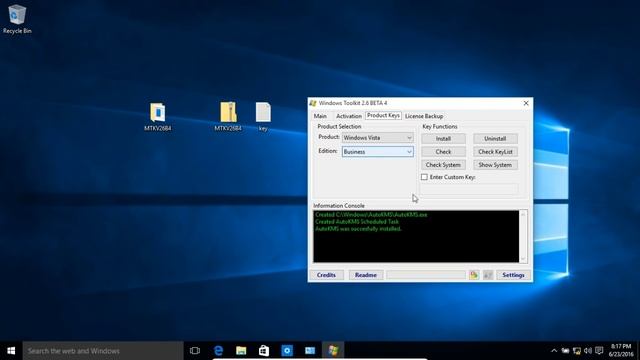Viewport: 640px width, 360px height.
Task: Open the Action Center notifications icon
Action: [599, 351]
